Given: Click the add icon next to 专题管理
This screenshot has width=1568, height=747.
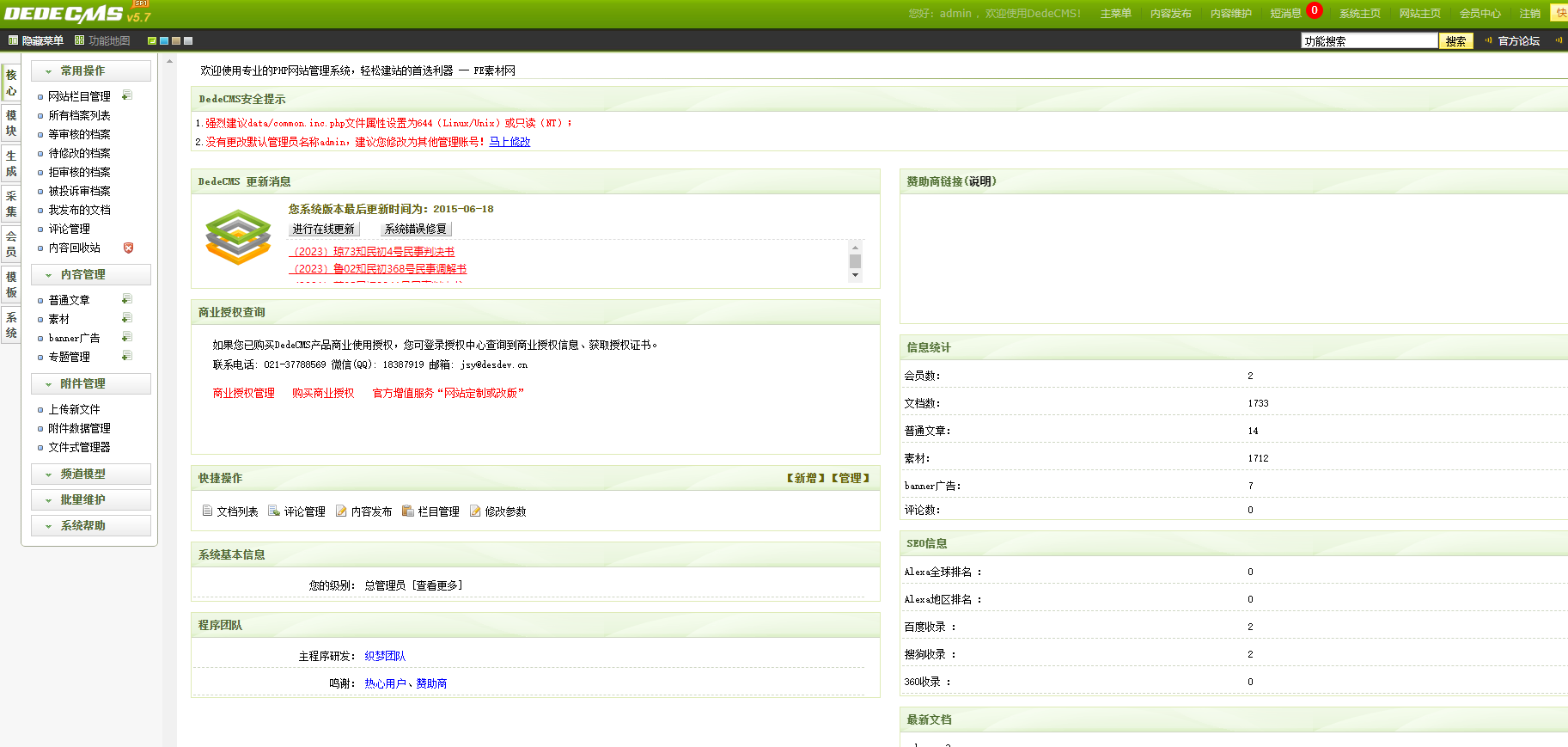Looking at the screenshot, I should pyautogui.click(x=126, y=356).
